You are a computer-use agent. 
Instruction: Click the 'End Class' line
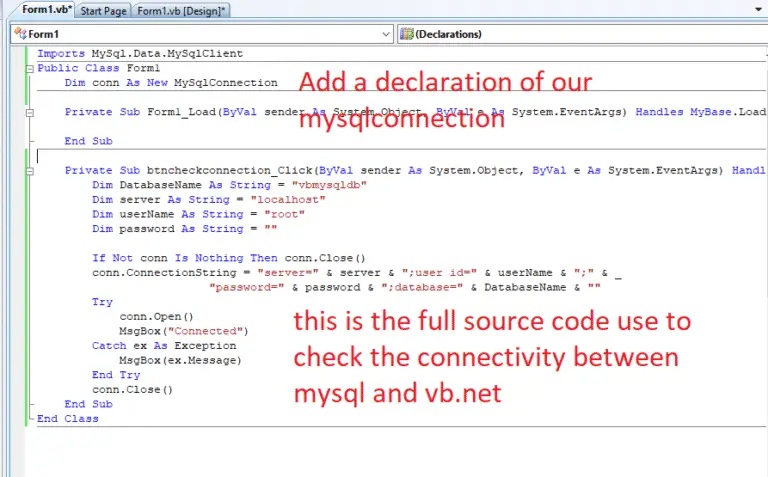(x=68, y=418)
